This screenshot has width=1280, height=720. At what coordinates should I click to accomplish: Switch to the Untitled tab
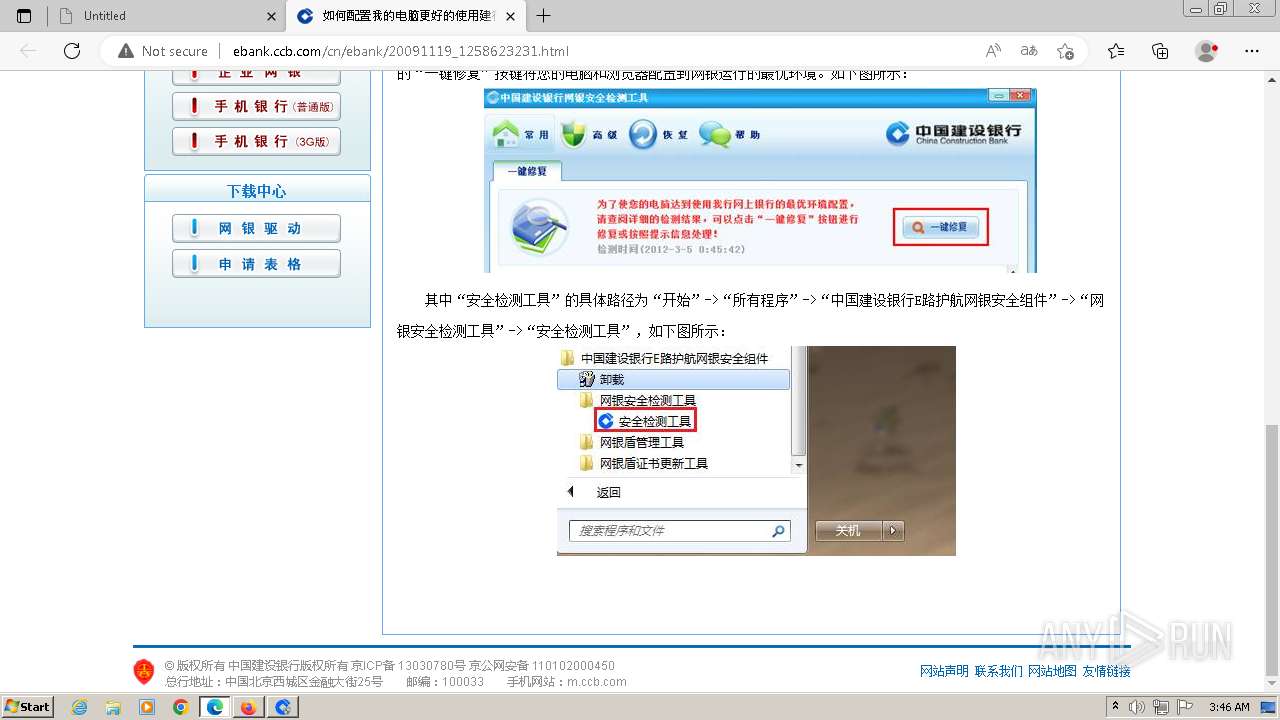[x=165, y=16]
